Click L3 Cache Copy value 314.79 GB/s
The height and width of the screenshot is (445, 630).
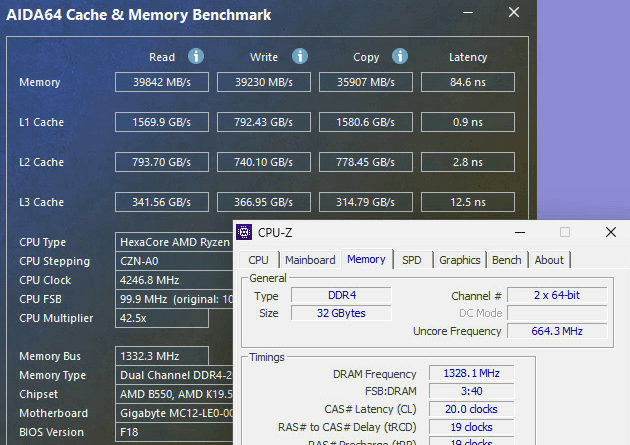[x=366, y=202]
